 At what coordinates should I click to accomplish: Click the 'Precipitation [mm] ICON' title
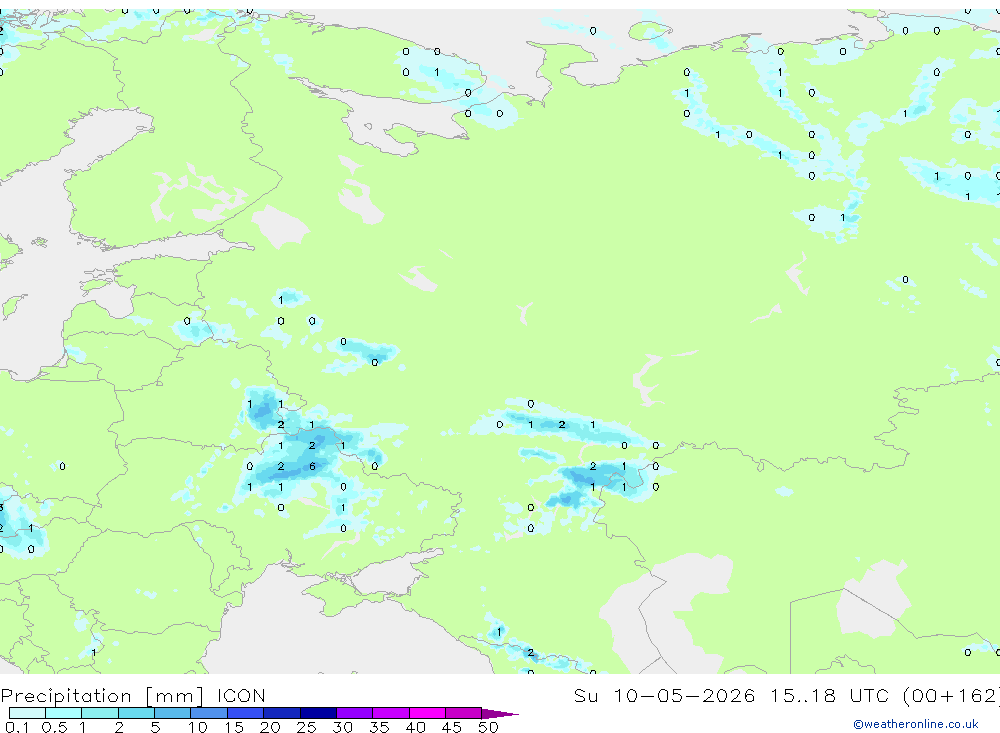pos(133,695)
